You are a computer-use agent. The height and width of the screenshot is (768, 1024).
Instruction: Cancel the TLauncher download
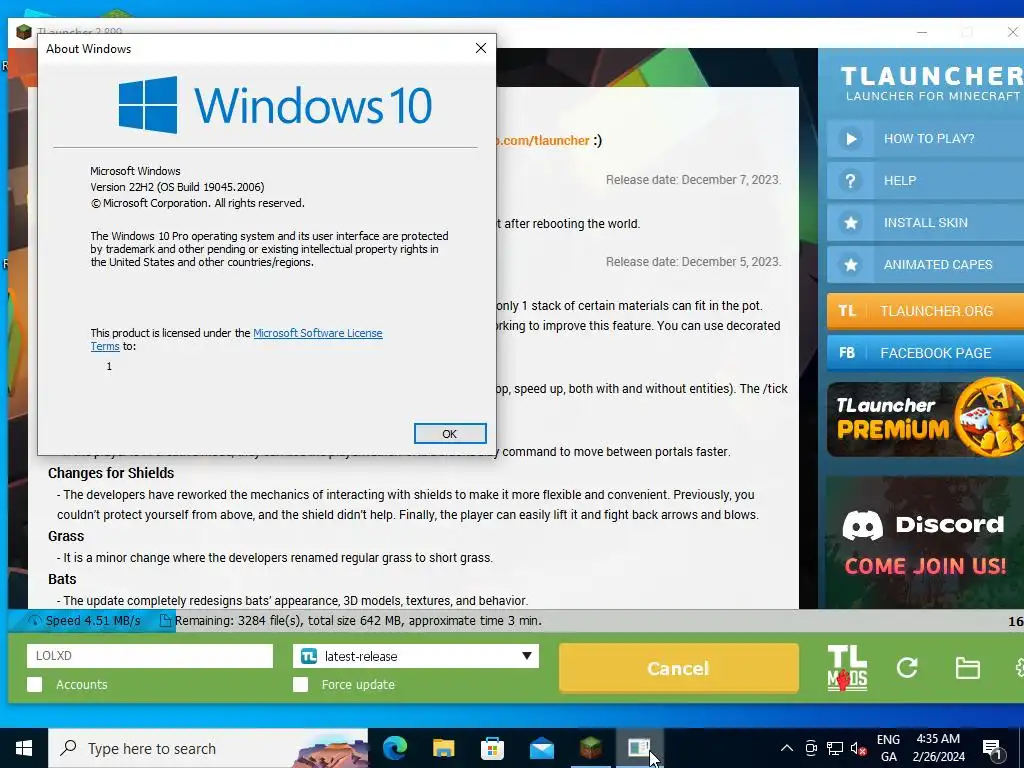tap(679, 668)
